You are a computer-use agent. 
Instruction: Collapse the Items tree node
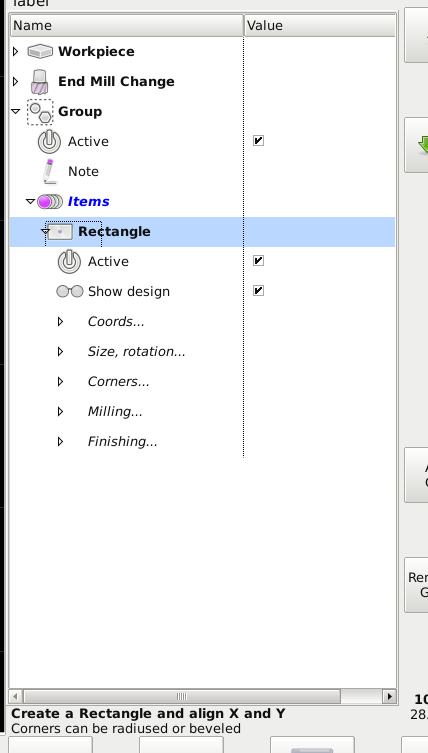click(x=30, y=202)
